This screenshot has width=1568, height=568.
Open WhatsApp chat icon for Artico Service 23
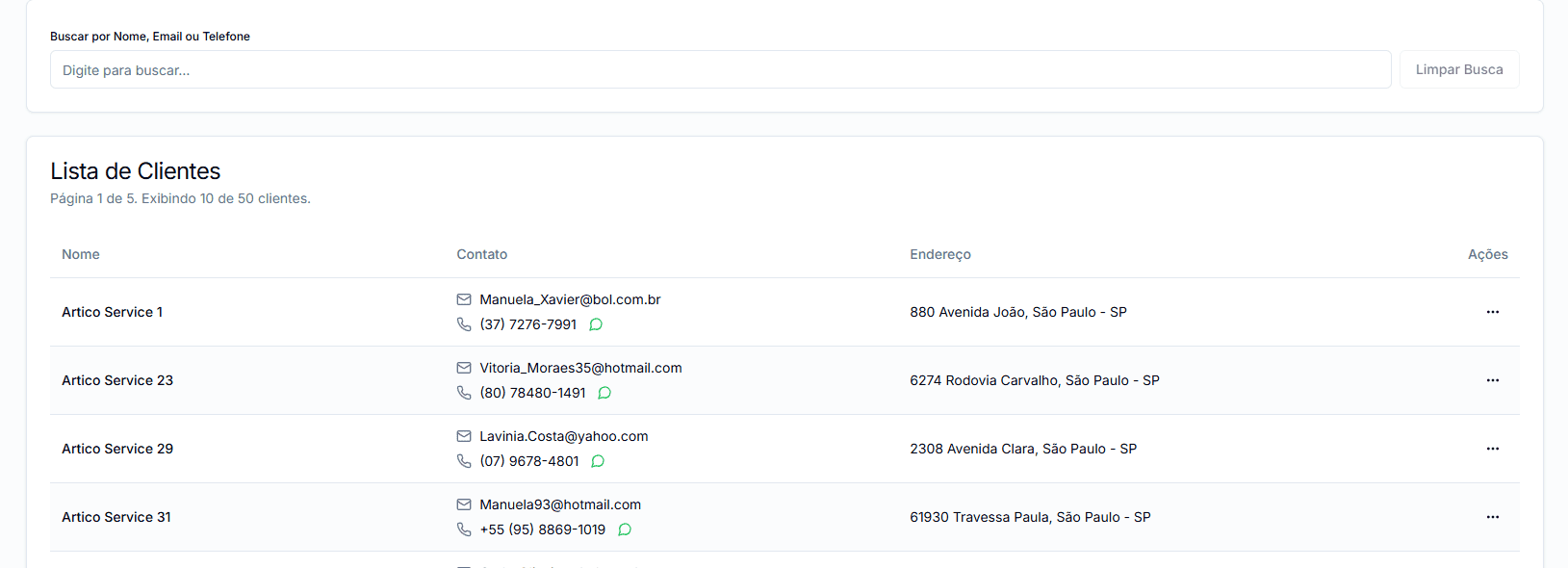604,393
